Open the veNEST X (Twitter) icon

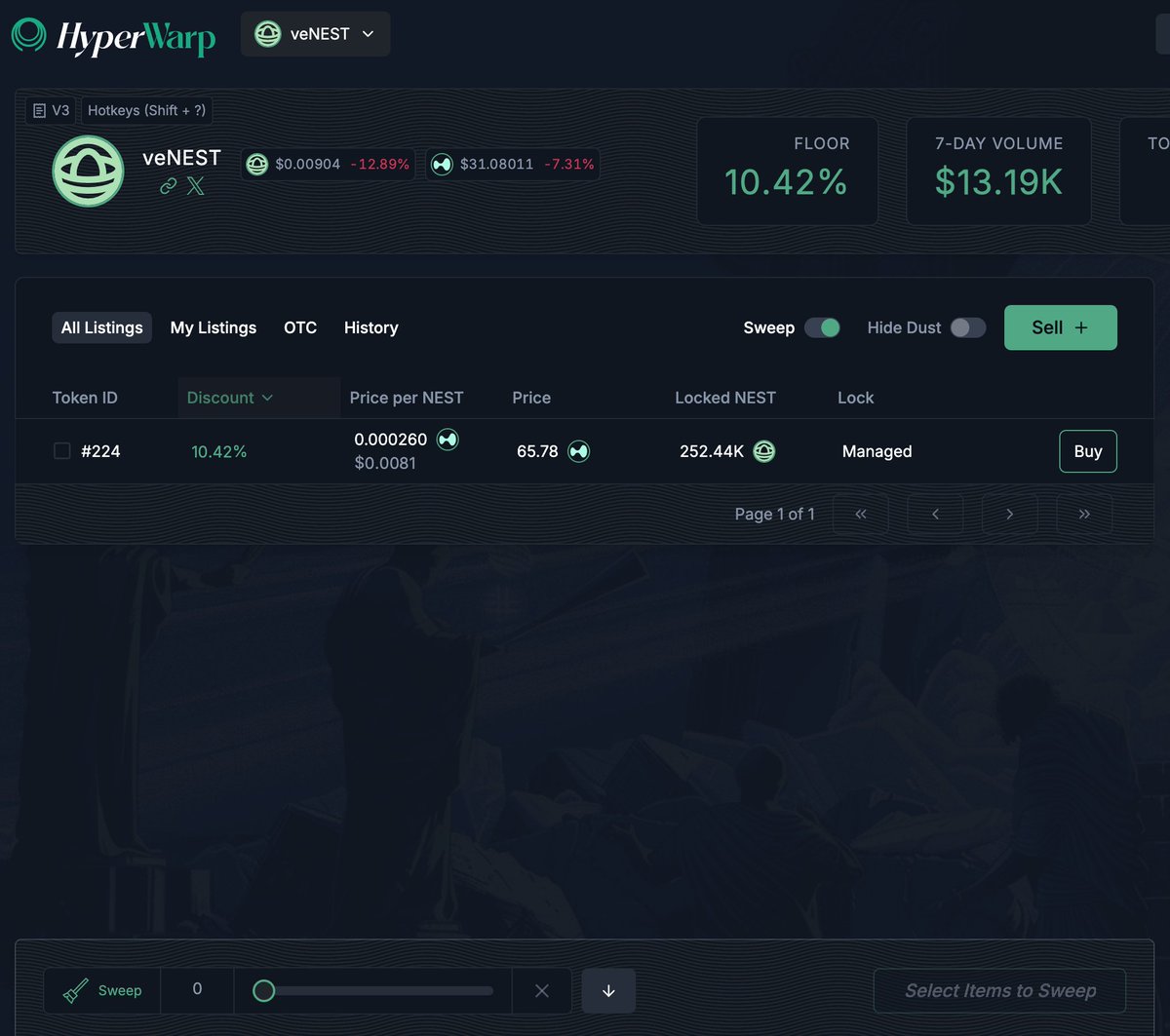click(x=195, y=185)
